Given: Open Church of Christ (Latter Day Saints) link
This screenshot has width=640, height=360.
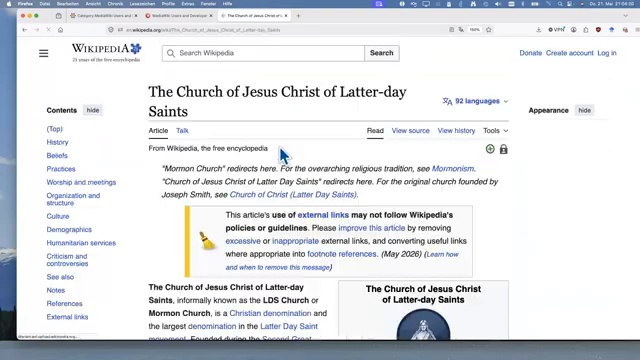Looking at the screenshot, I should pos(293,195).
